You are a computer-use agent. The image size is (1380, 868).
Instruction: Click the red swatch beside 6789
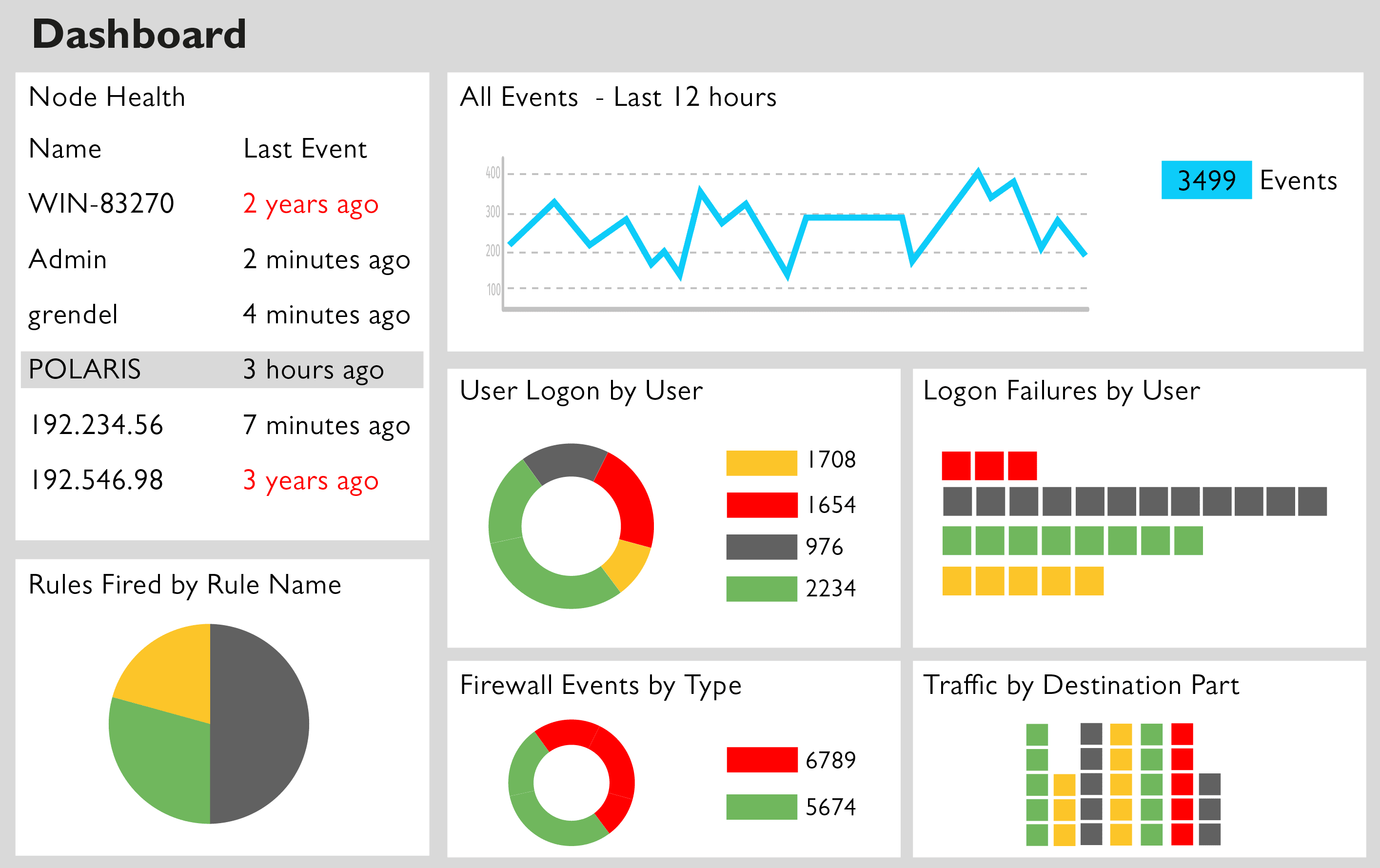(762, 760)
